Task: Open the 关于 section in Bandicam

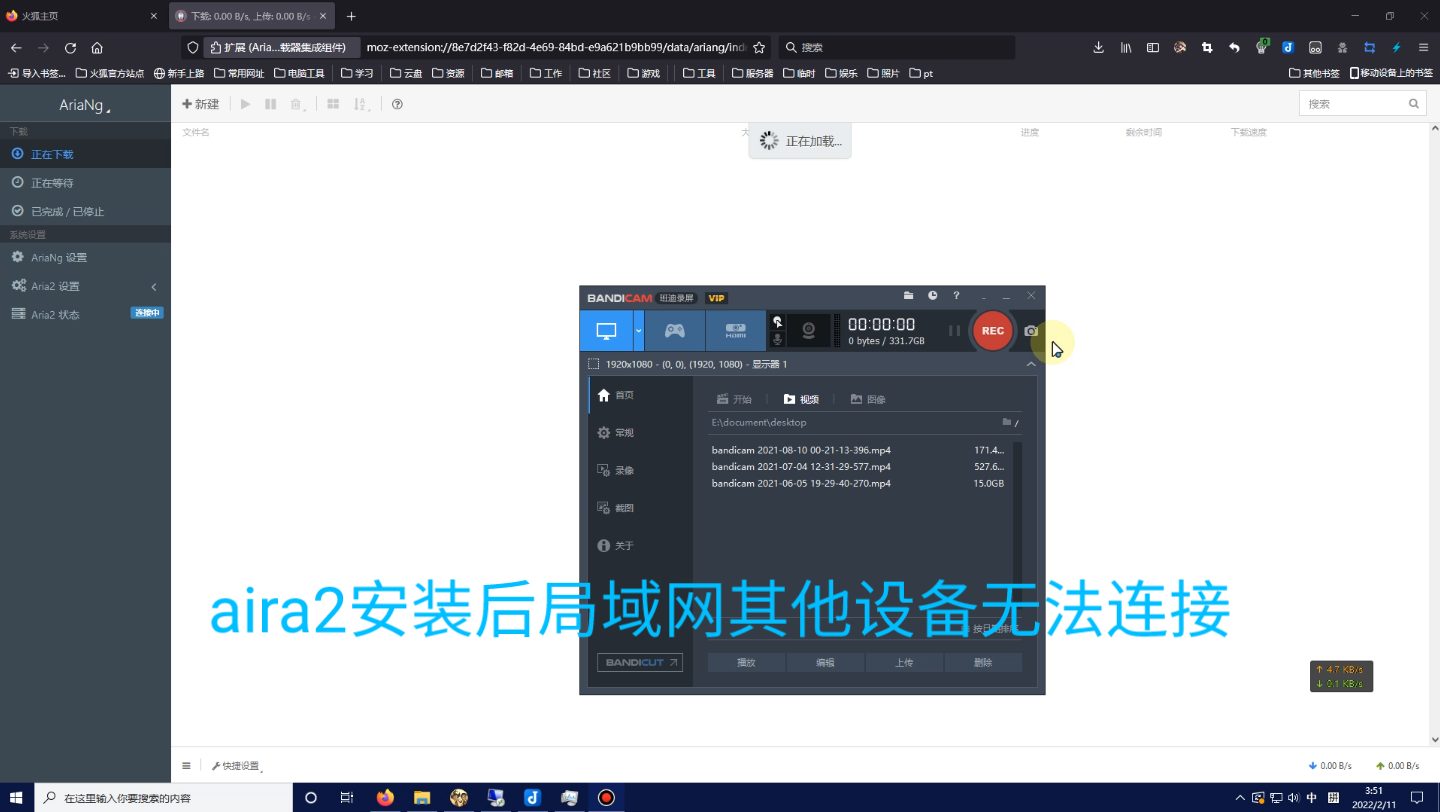Action: pyautogui.click(x=640, y=546)
